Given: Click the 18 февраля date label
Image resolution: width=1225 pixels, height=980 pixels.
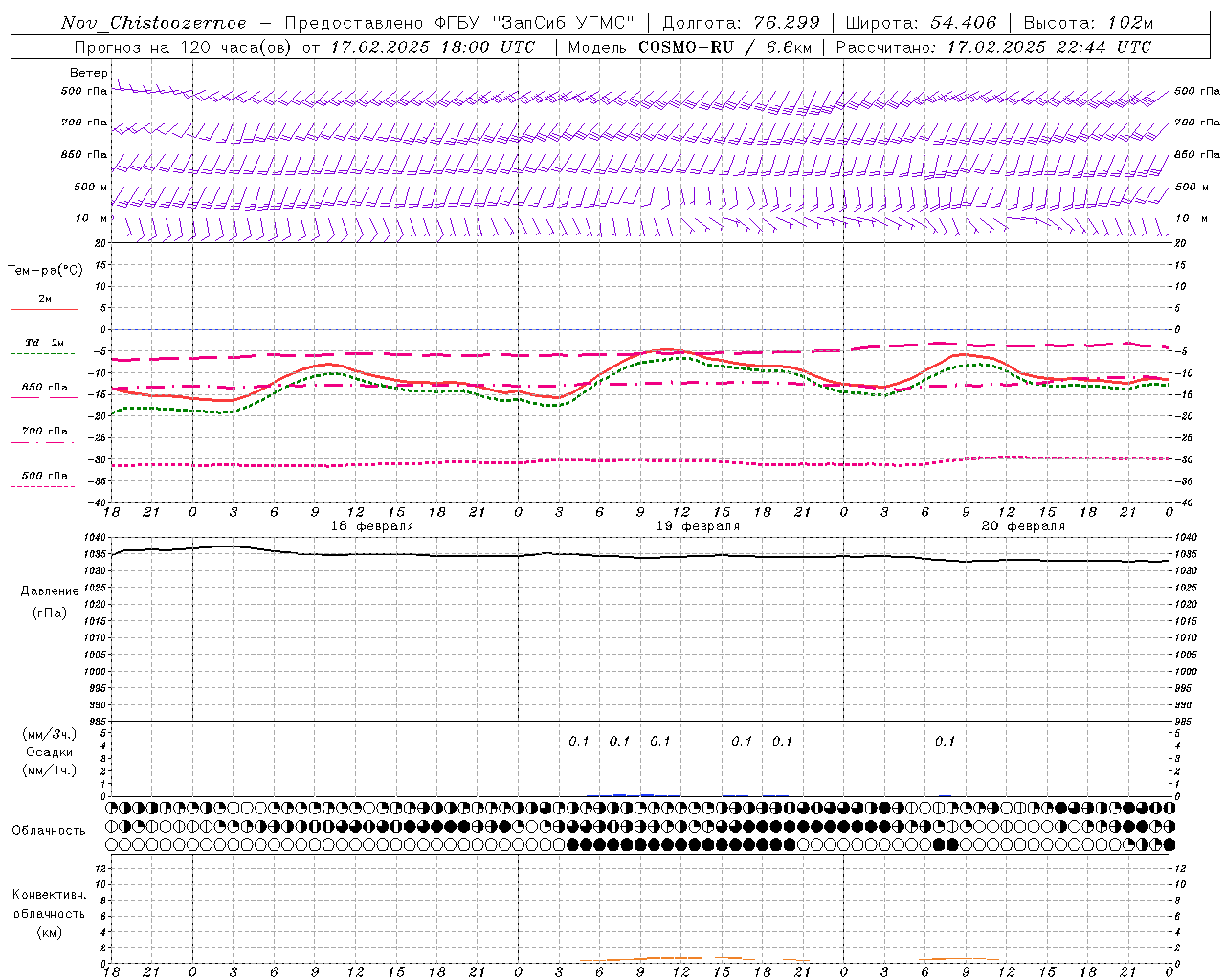Looking at the screenshot, I should click(x=372, y=526).
